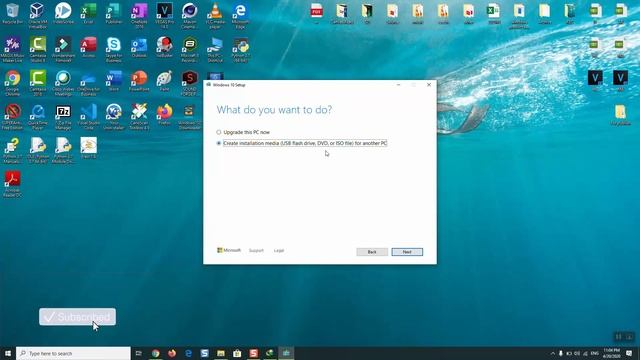Image resolution: width=640 pixels, height=360 pixels.
Task: Select the PowerPoint desktop shortcut
Action: click(139, 81)
